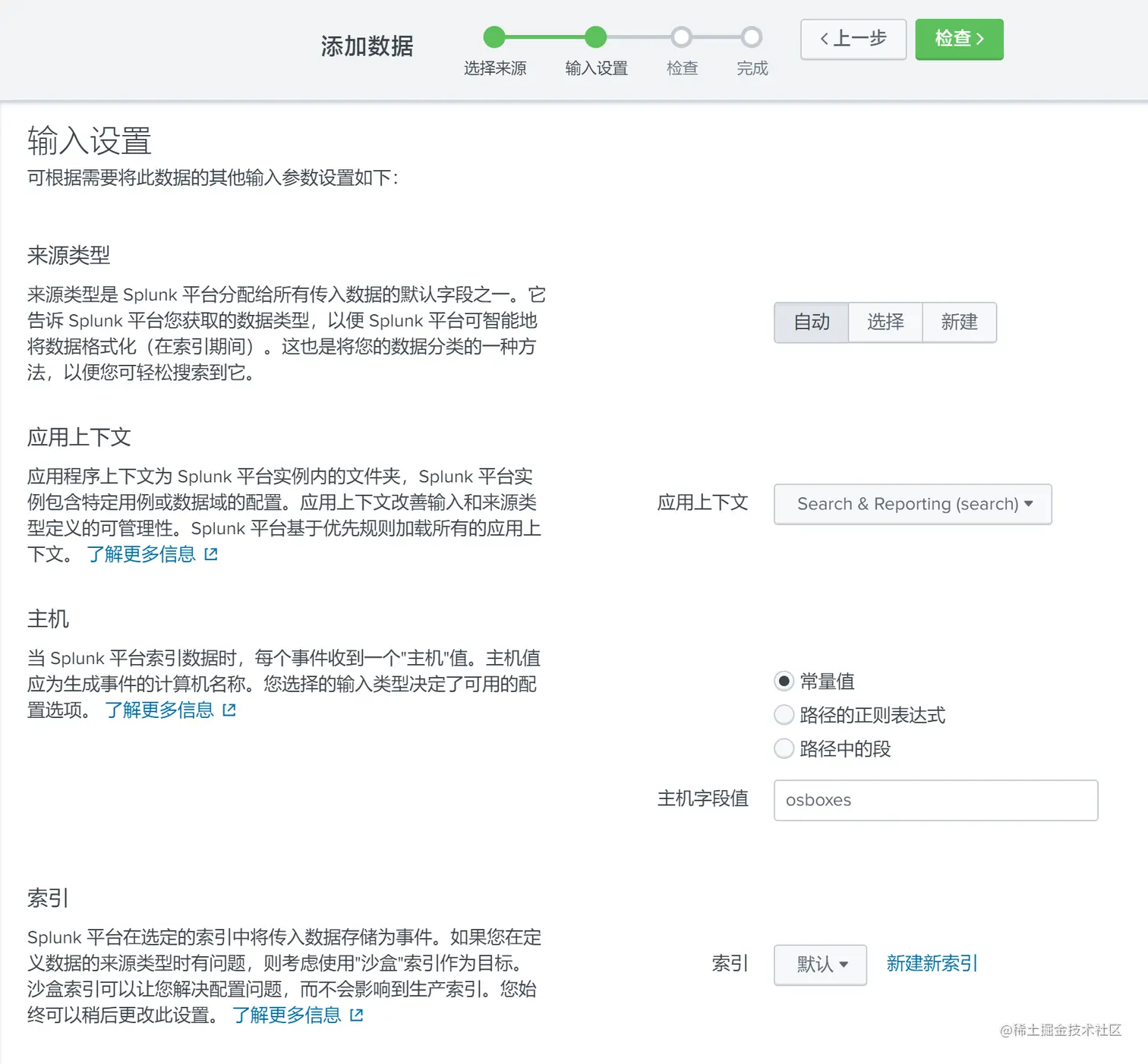Open the Search & Reporting app context dropdown
Viewport: 1148px width, 1064px height.
point(913,504)
